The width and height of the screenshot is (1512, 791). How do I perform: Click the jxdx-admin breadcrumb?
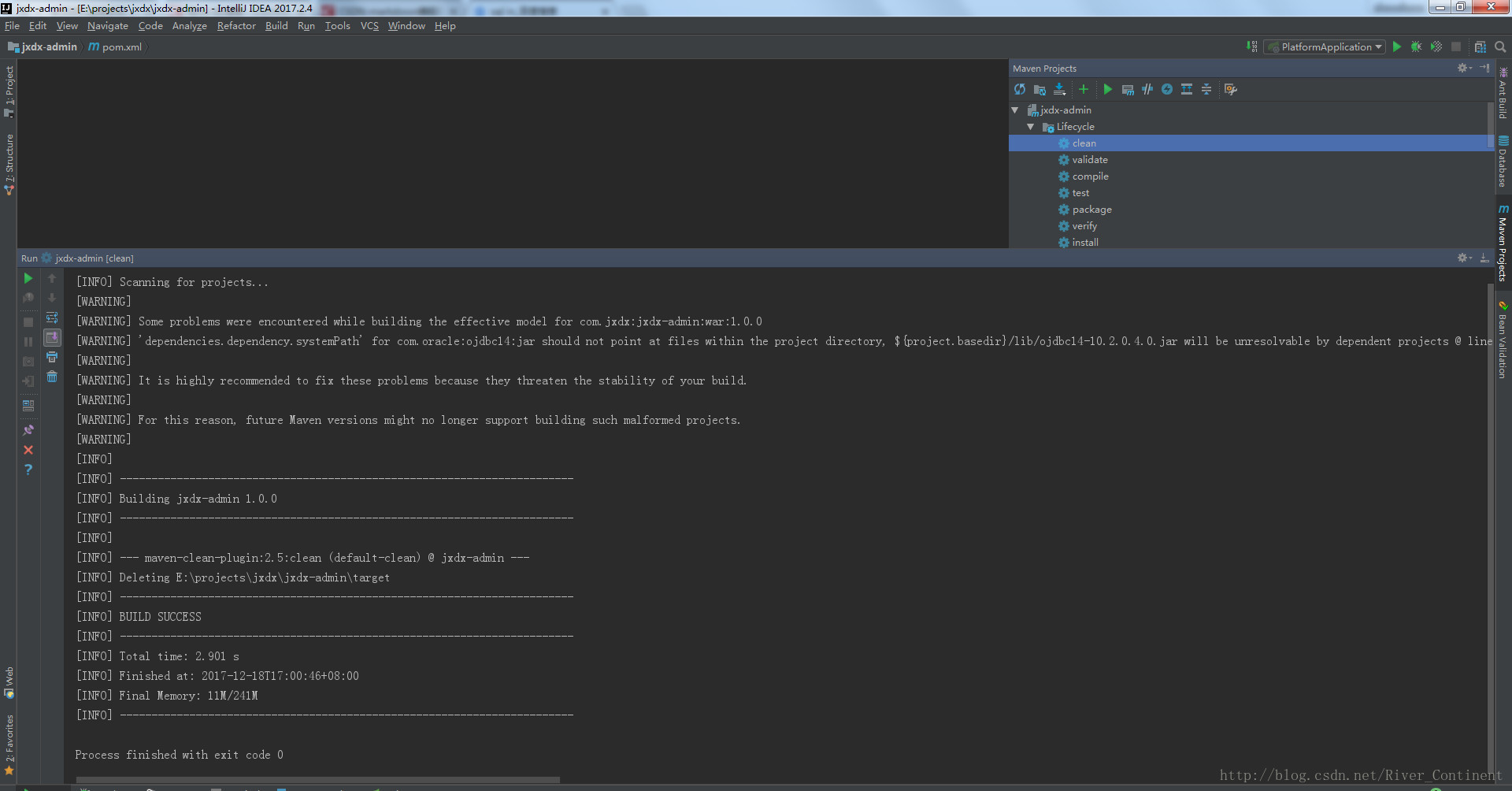(x=43, y=47)
